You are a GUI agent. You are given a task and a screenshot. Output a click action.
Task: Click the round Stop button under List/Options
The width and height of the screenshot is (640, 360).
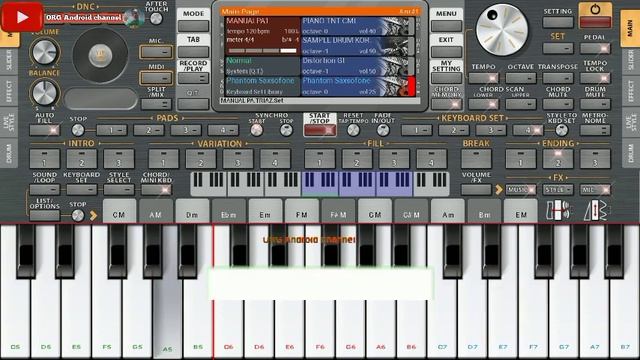click(x=78, y=216)
